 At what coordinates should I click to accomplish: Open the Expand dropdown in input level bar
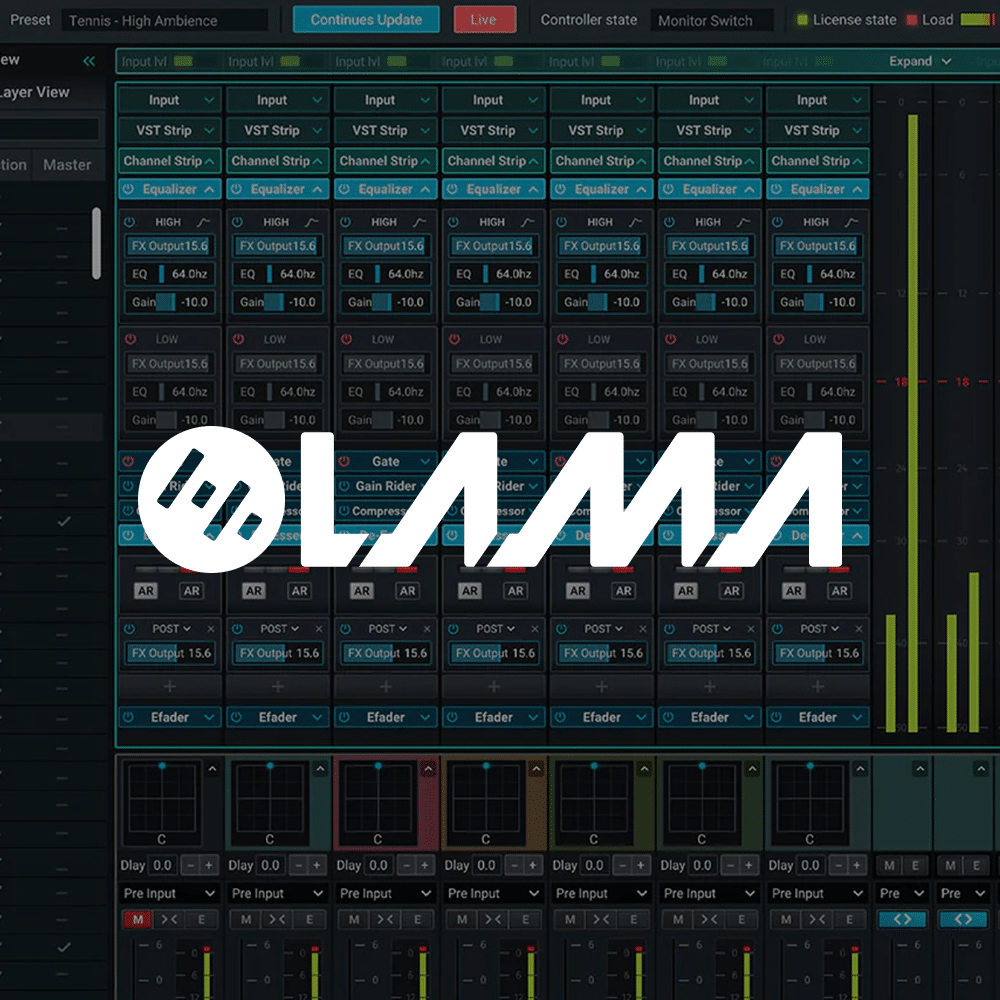pyautogui.click(x=920, y=62)
